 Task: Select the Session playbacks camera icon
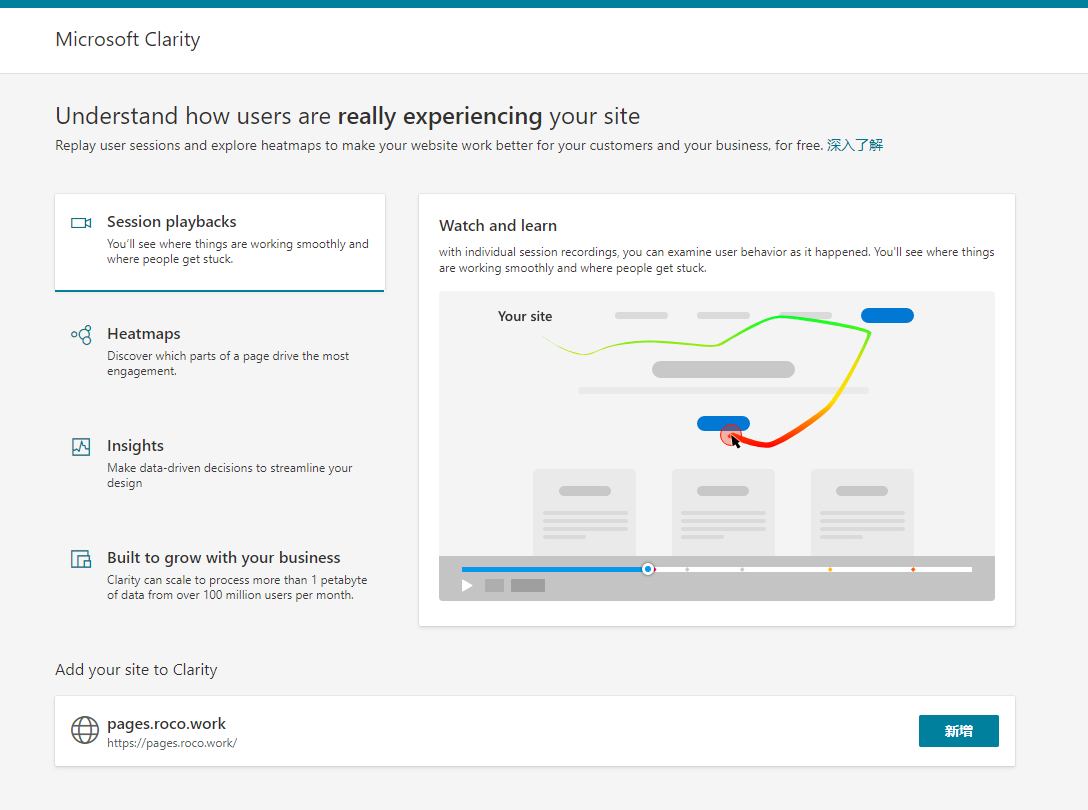81,221
